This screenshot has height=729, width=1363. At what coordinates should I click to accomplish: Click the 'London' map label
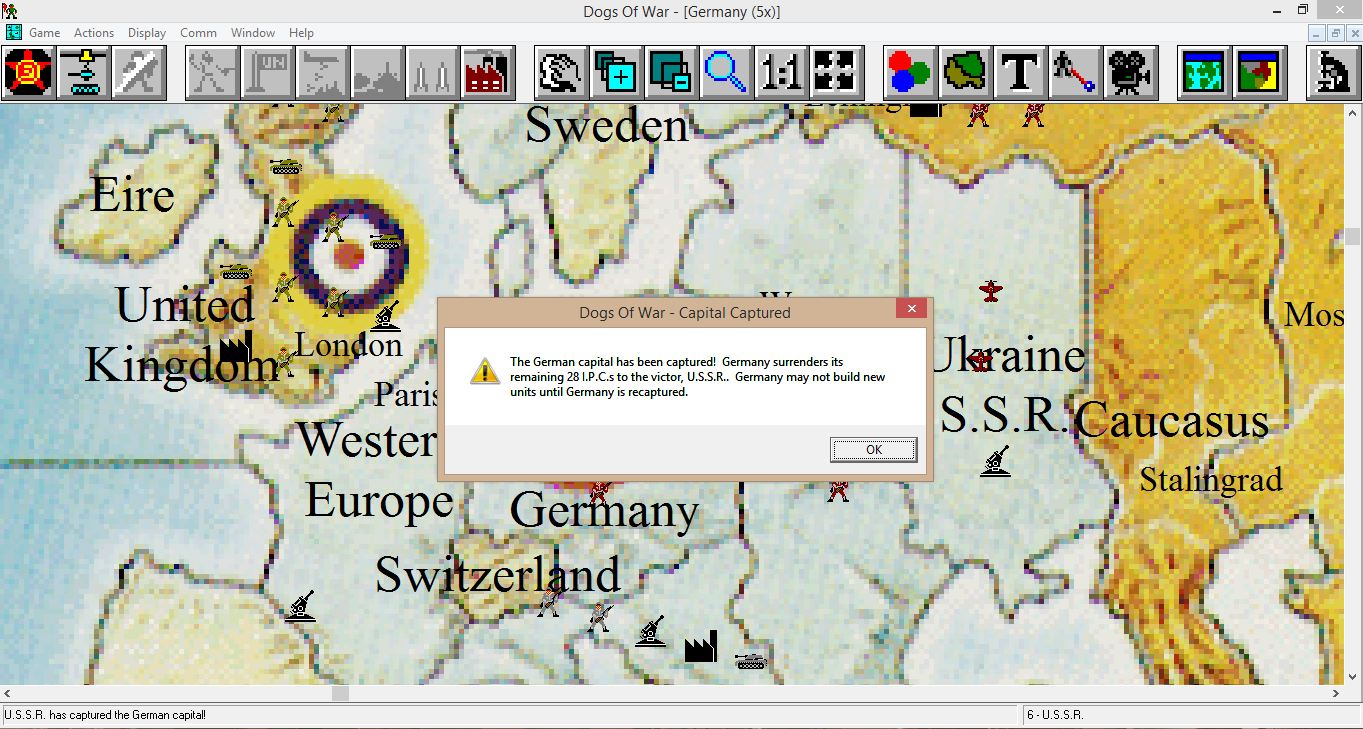point(349,346)
